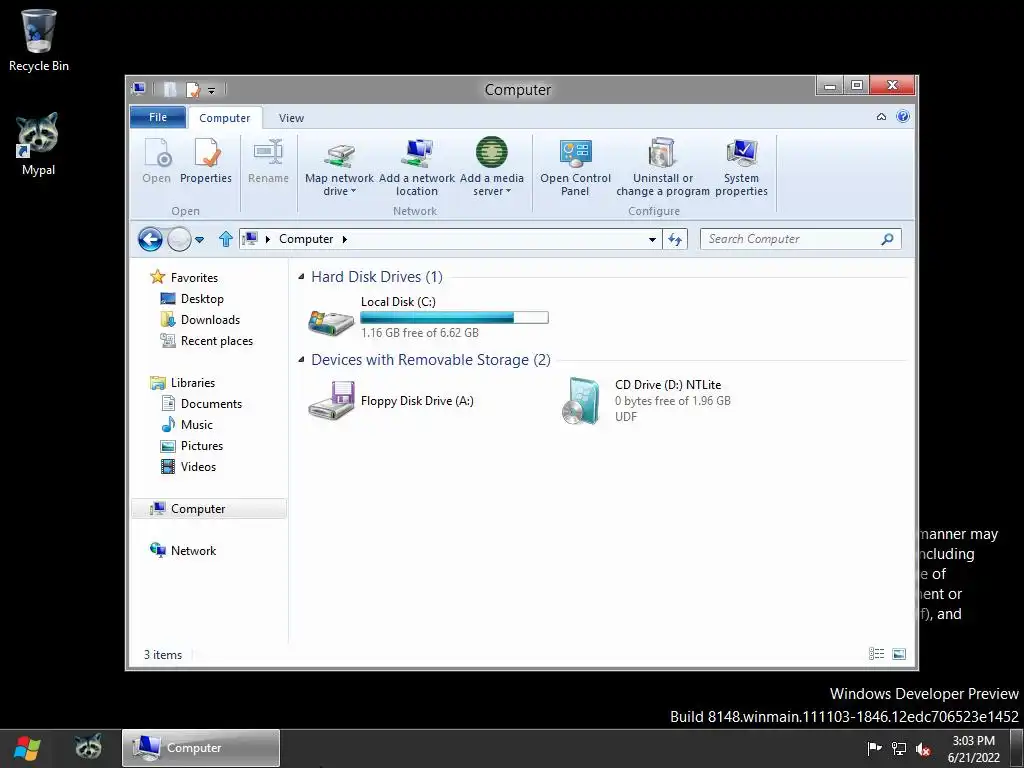Expand the address bar history dropdown

point(652,240)
